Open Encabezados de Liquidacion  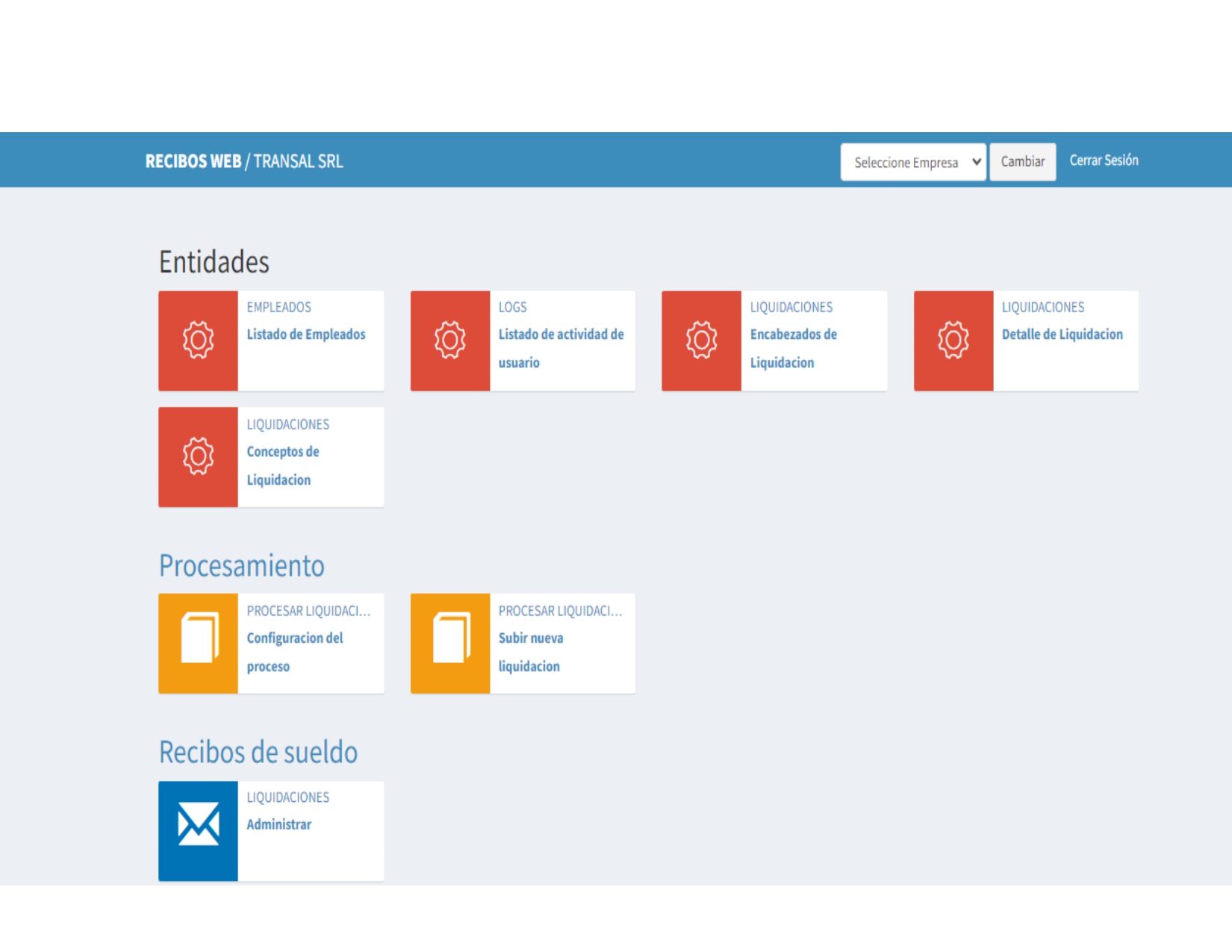(793, 349)
